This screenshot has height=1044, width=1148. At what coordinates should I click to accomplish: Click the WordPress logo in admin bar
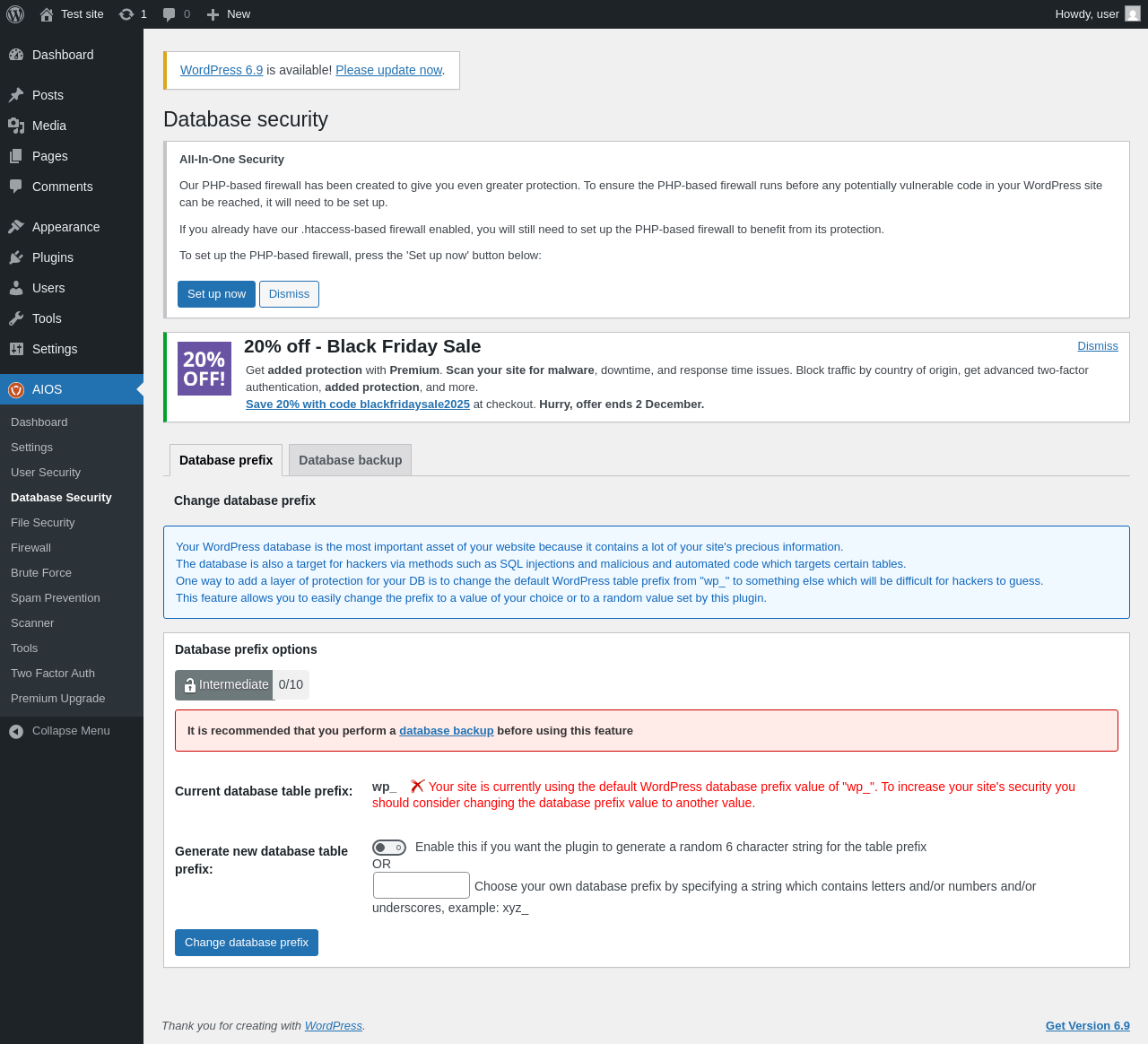pos(15,14)
